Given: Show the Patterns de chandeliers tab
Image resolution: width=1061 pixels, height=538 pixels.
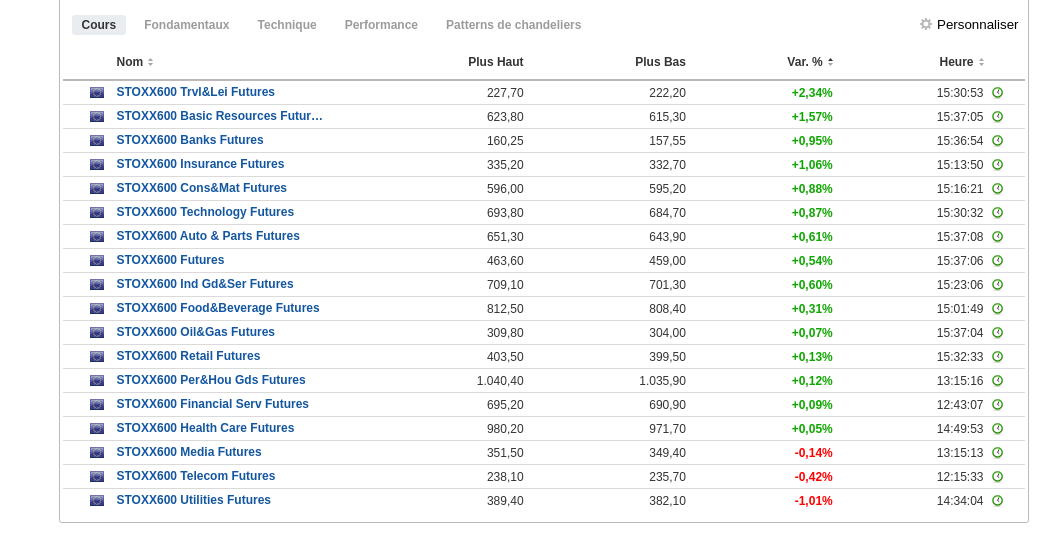Looking at the screenshot, I should pos(513,25).
